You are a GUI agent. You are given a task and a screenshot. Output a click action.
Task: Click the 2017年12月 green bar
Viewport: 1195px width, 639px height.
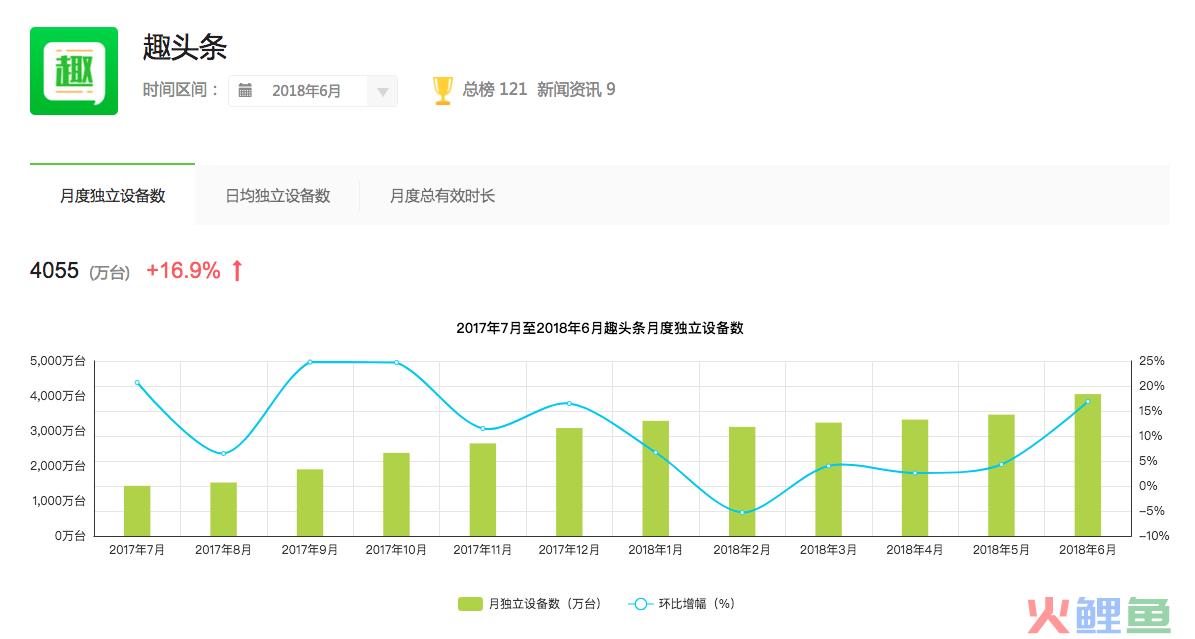(x=569, y=482)
